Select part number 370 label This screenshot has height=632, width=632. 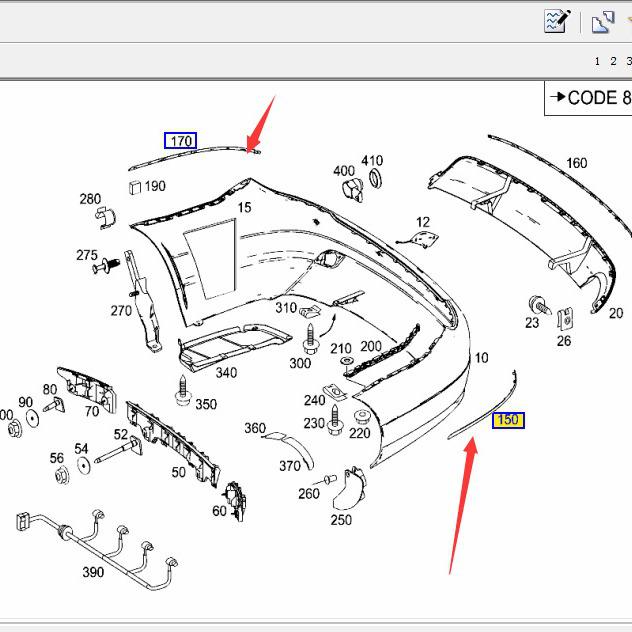290,466
